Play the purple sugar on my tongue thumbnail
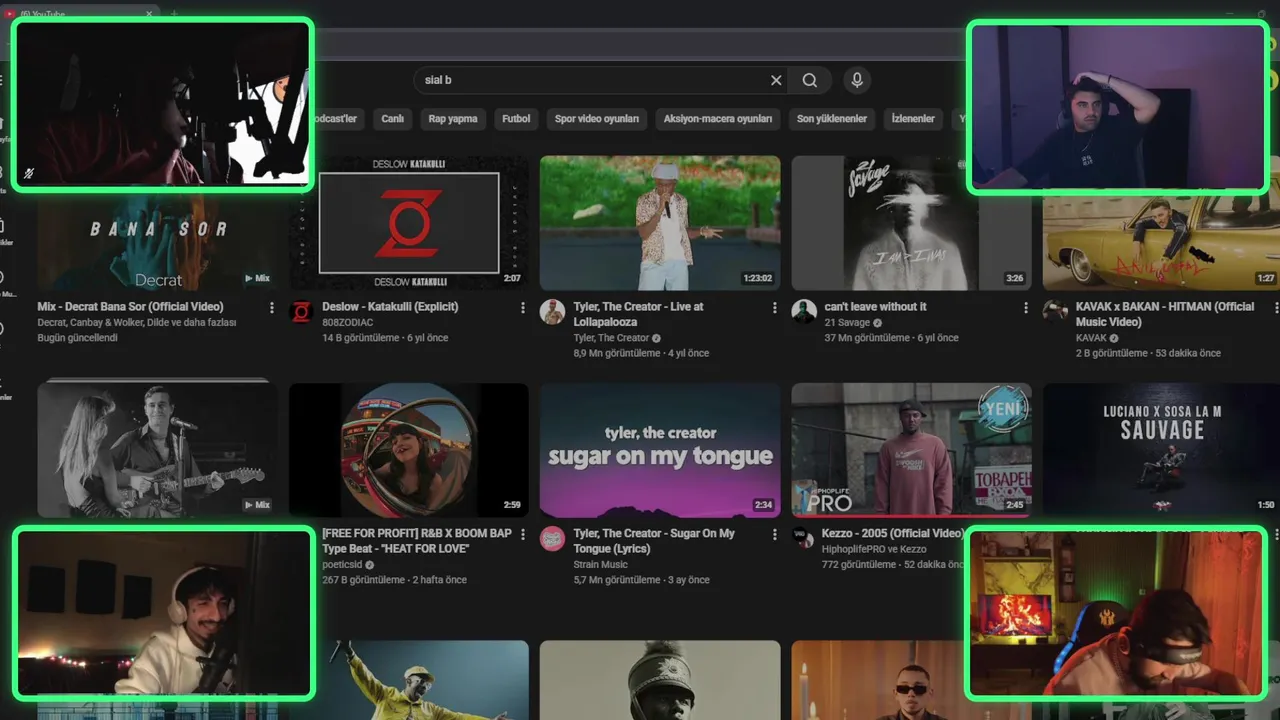1280x720 pixels. tap(660, 450)
